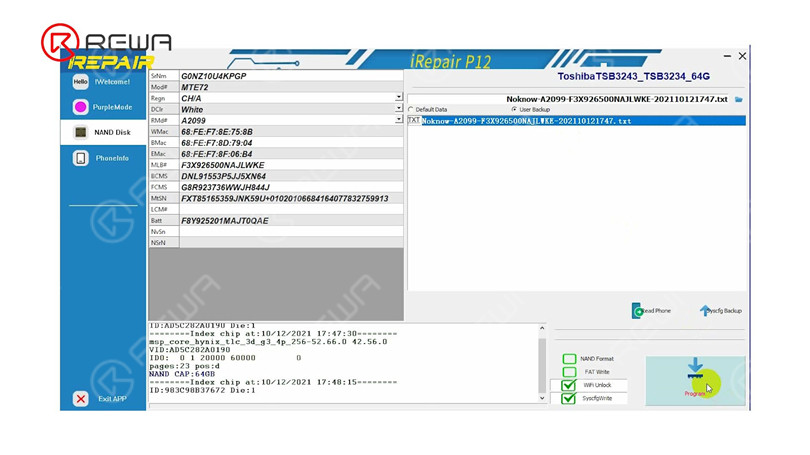Uncheck the SyscfgWrite checkbox
Screen dimensions: 810x455
pos(569,398)
